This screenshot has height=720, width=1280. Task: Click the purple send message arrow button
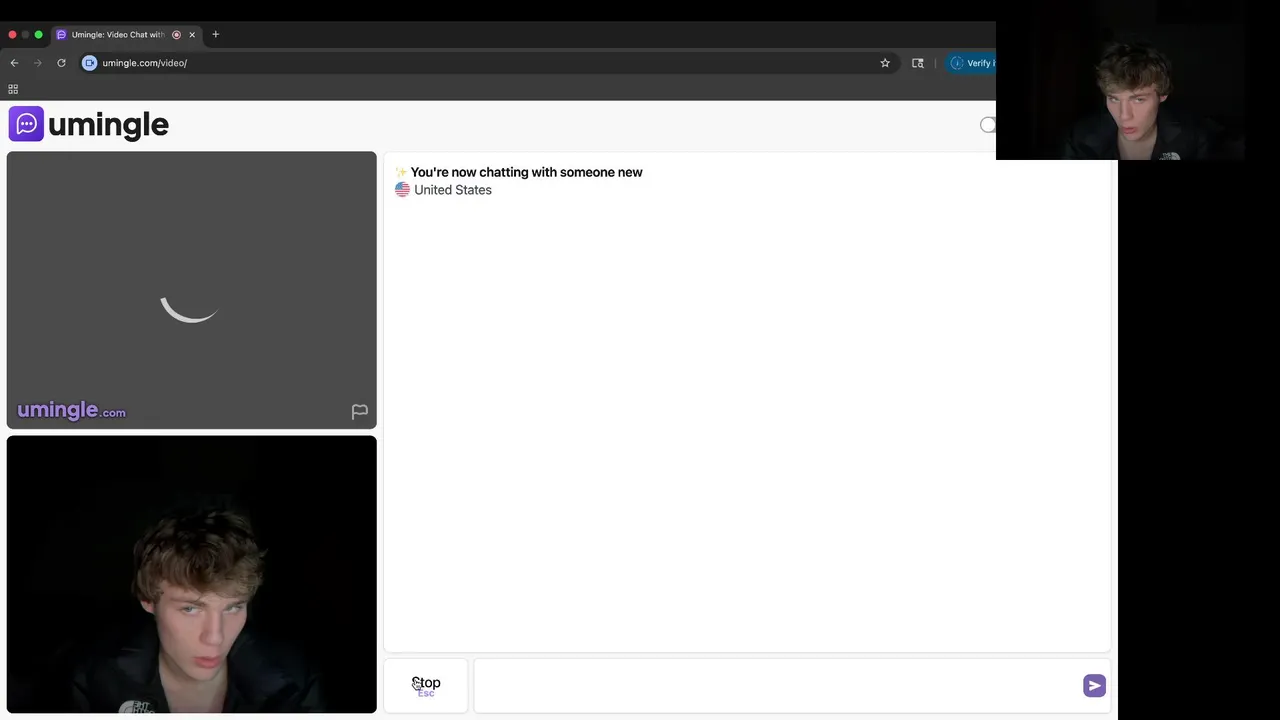point(1094,685)
